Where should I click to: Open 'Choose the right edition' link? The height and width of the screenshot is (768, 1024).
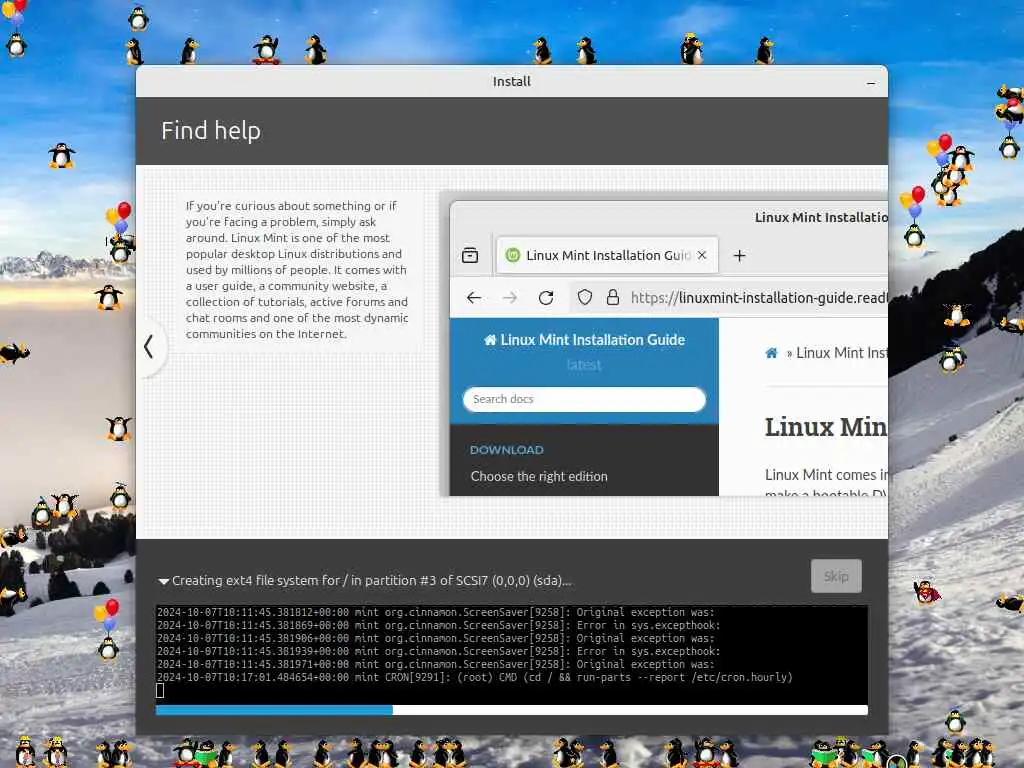[539, 477]
